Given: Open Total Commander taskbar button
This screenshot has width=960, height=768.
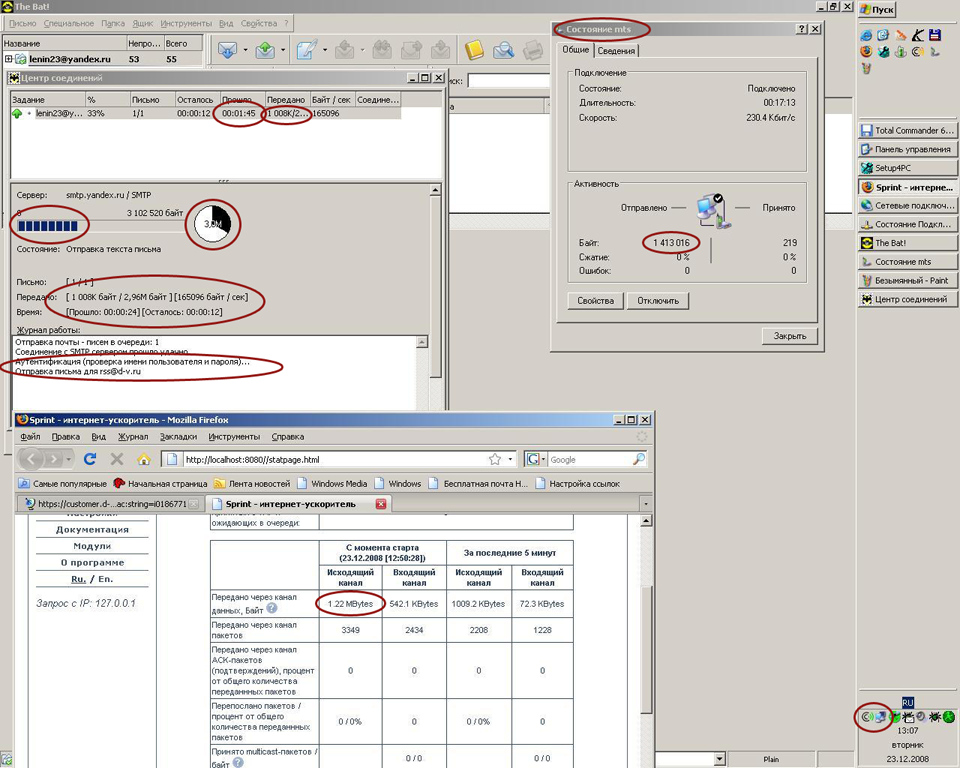Looking at the screenshot, I should pyautogui.click(x=907, y=130).
